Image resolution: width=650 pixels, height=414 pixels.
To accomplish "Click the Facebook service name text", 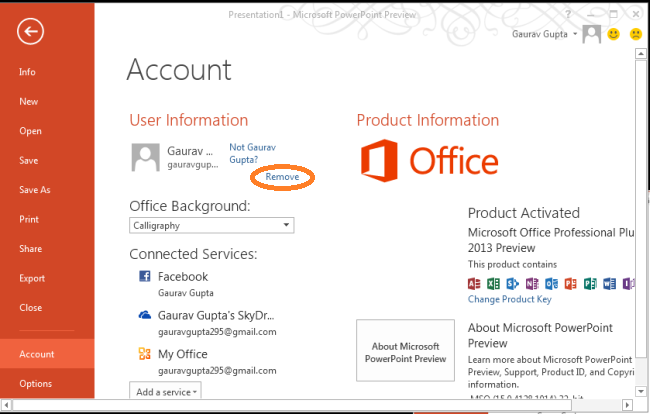I will pos(183,276).
